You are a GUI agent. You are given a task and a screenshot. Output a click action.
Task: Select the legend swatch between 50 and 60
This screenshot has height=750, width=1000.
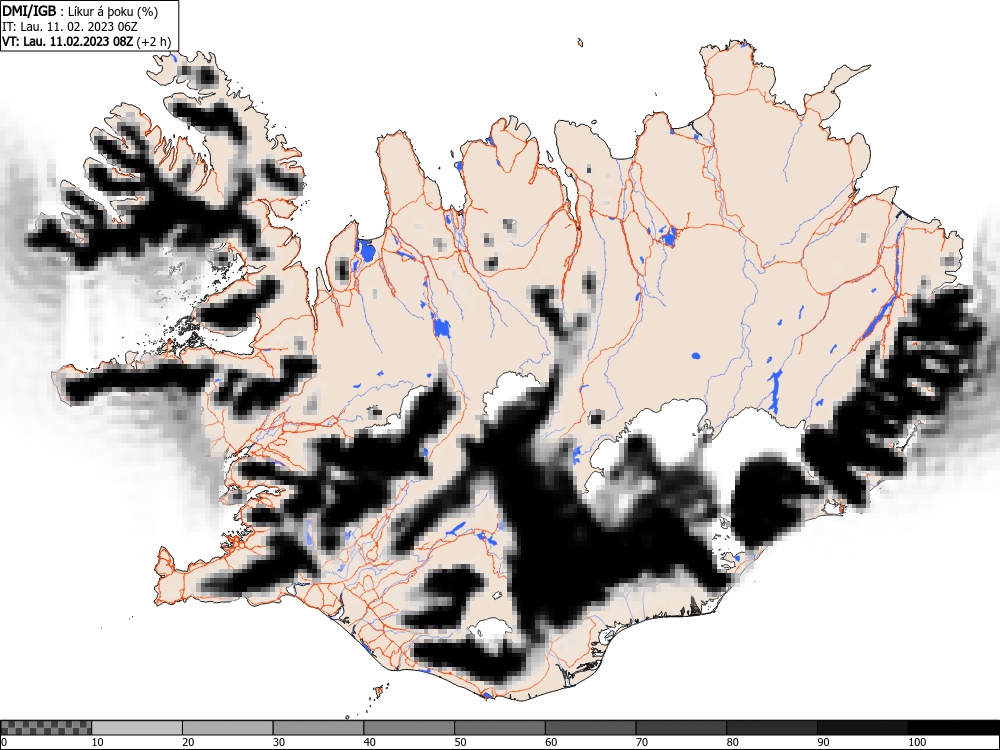coord(500,728)
